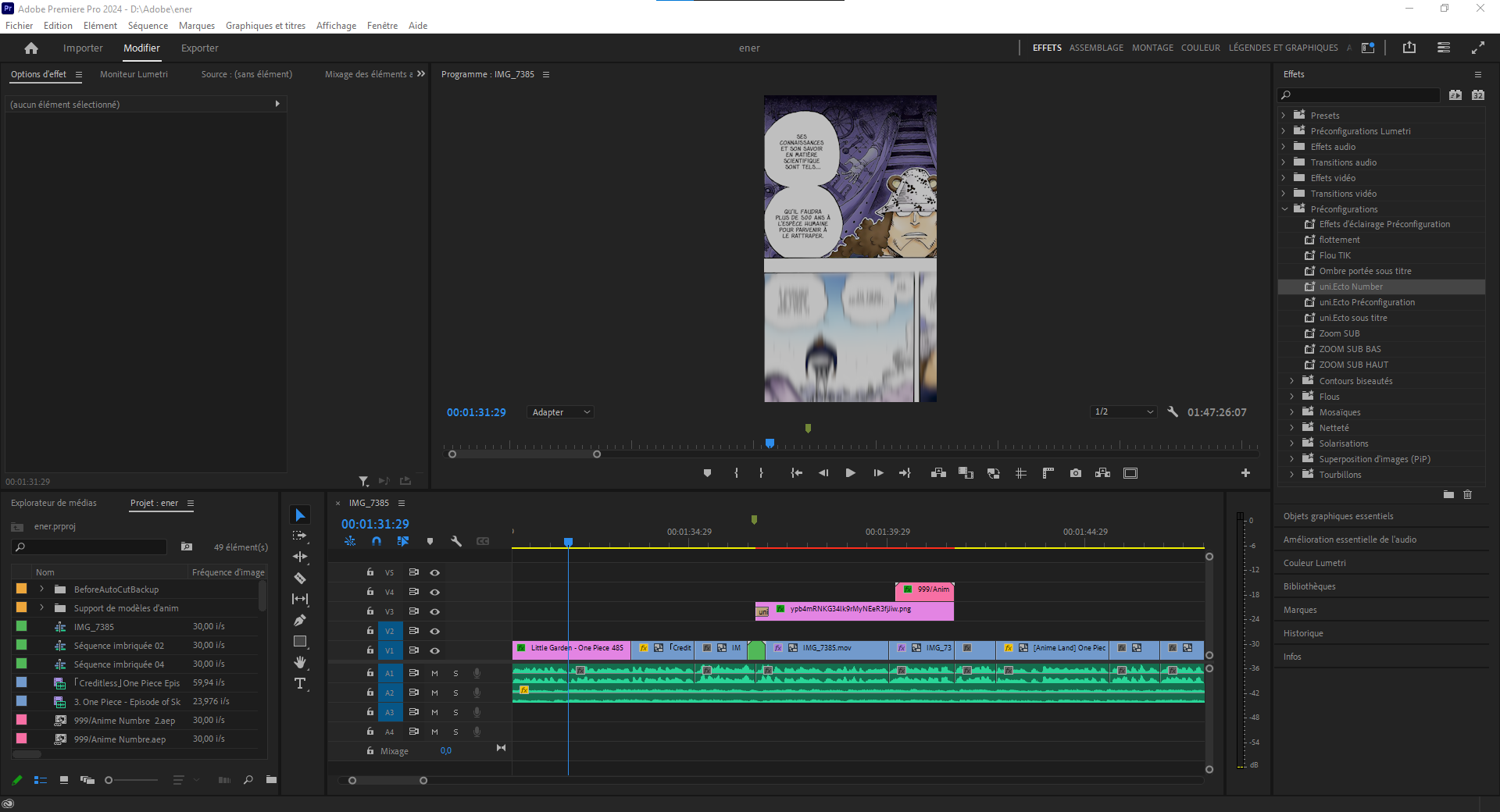Enable voice-over record on A4

477,732
